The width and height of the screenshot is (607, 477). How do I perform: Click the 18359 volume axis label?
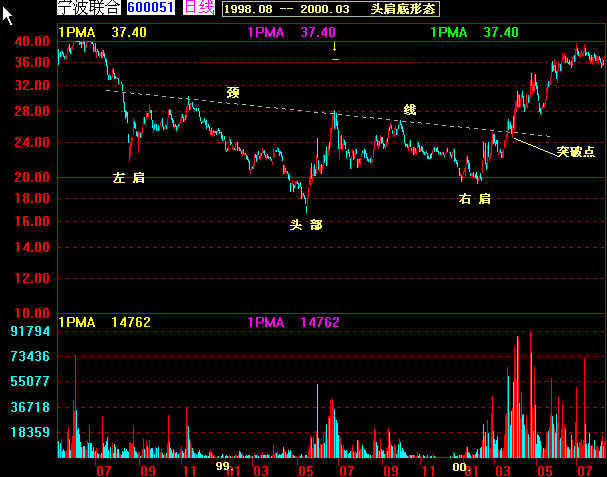30,432
